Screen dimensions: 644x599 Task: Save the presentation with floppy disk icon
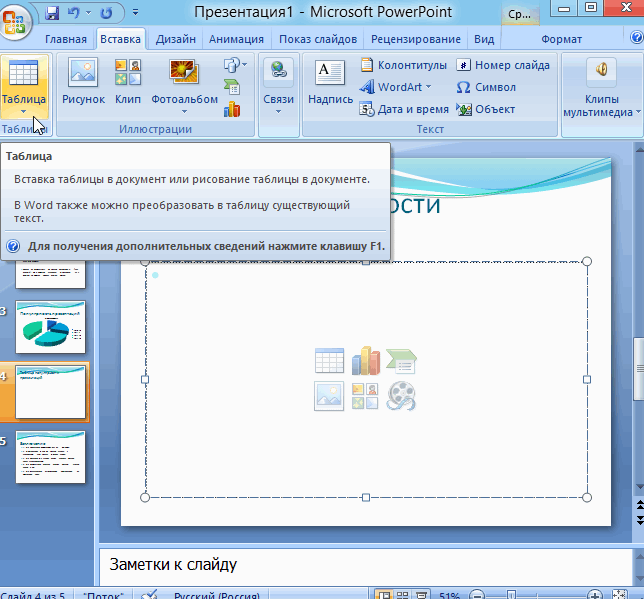point(52,13)
